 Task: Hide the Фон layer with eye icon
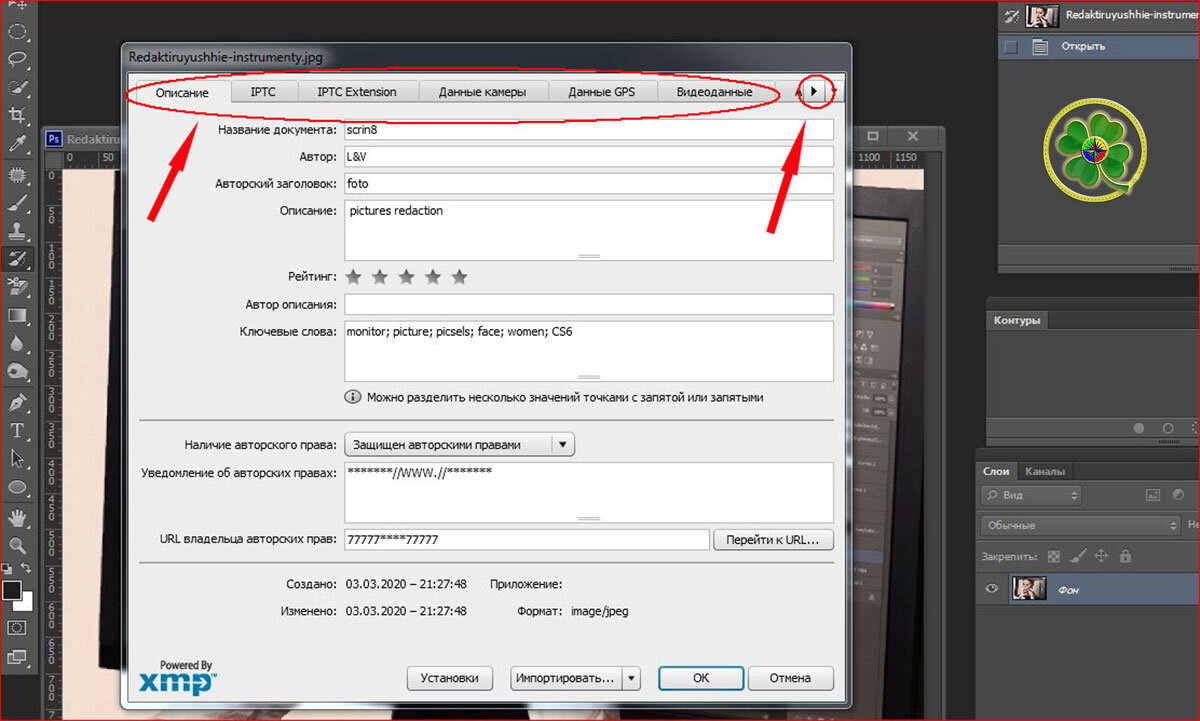993,589
